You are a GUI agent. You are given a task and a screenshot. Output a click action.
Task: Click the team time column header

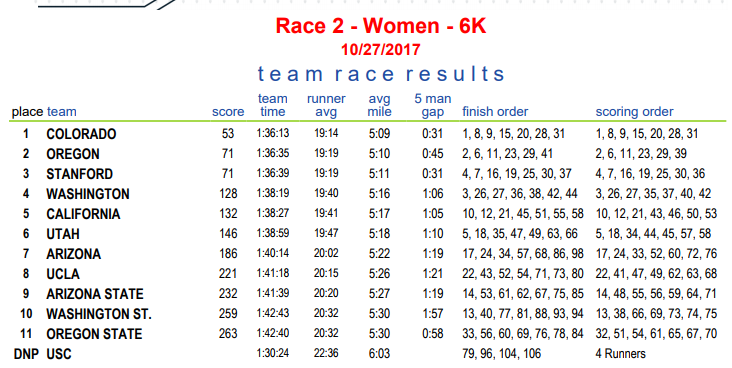tap(273, 105)
